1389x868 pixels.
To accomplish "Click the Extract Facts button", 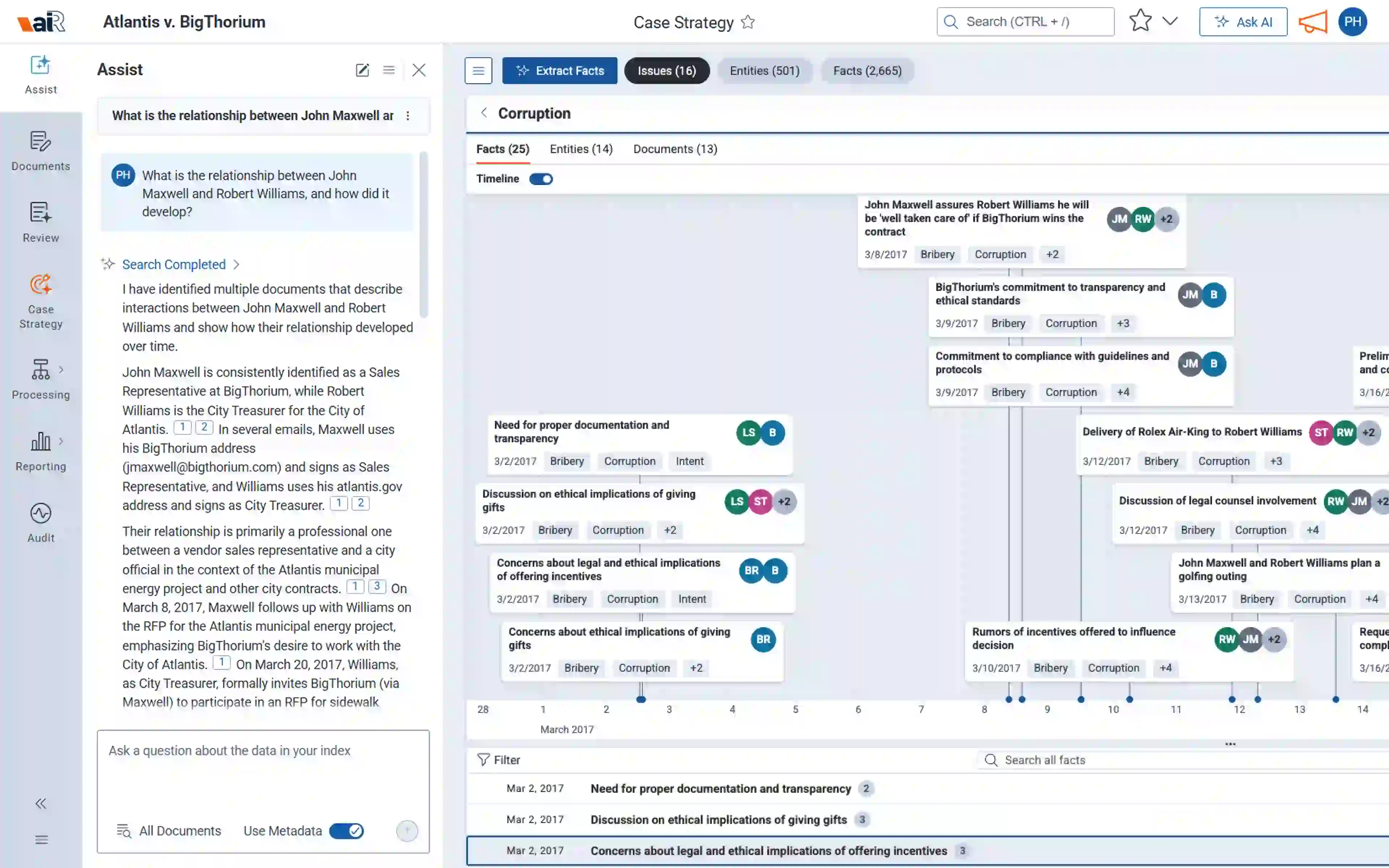I will click(560, 71).
